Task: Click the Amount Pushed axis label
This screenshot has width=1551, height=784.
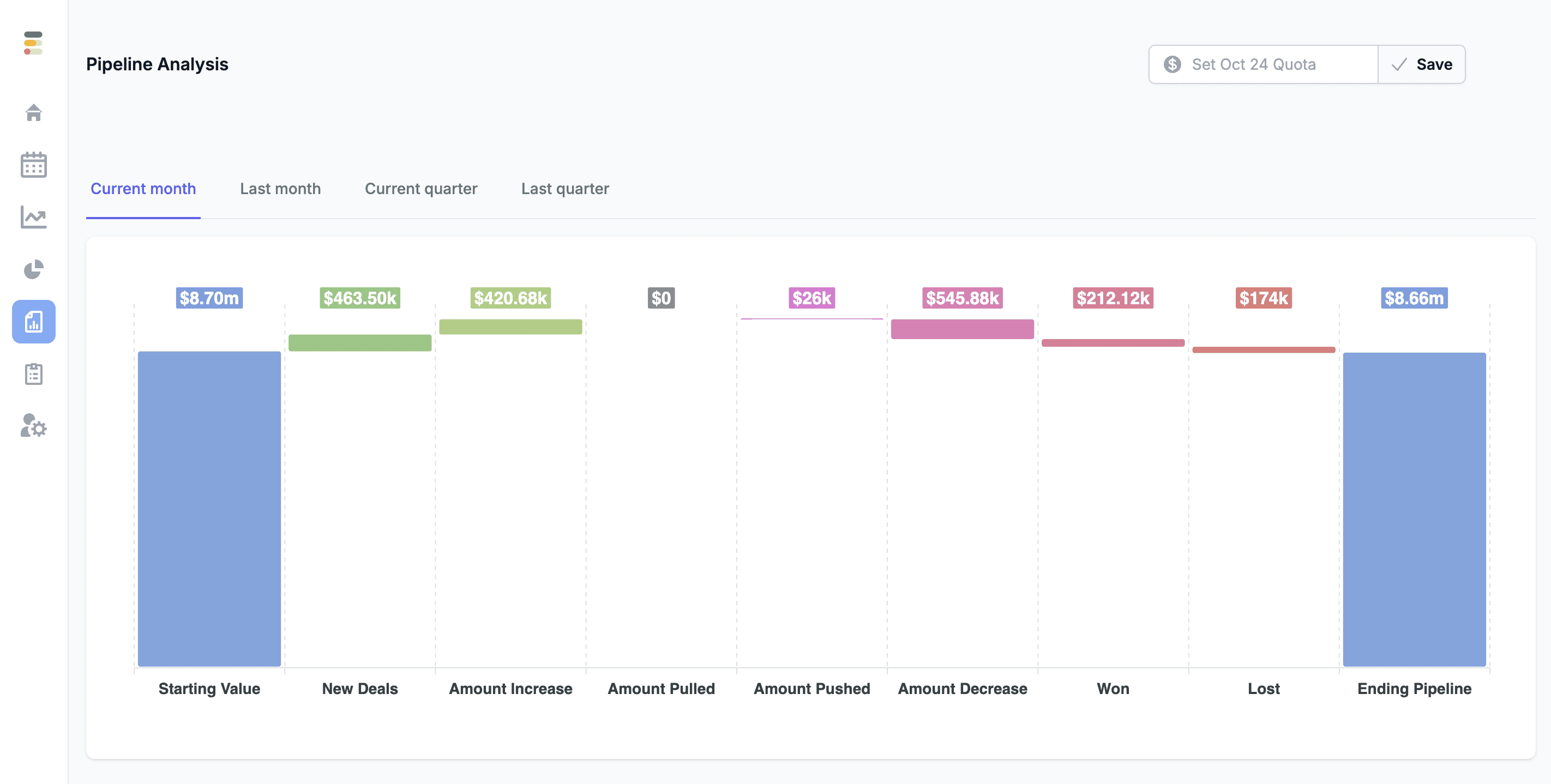Action: tap(811, 689)
